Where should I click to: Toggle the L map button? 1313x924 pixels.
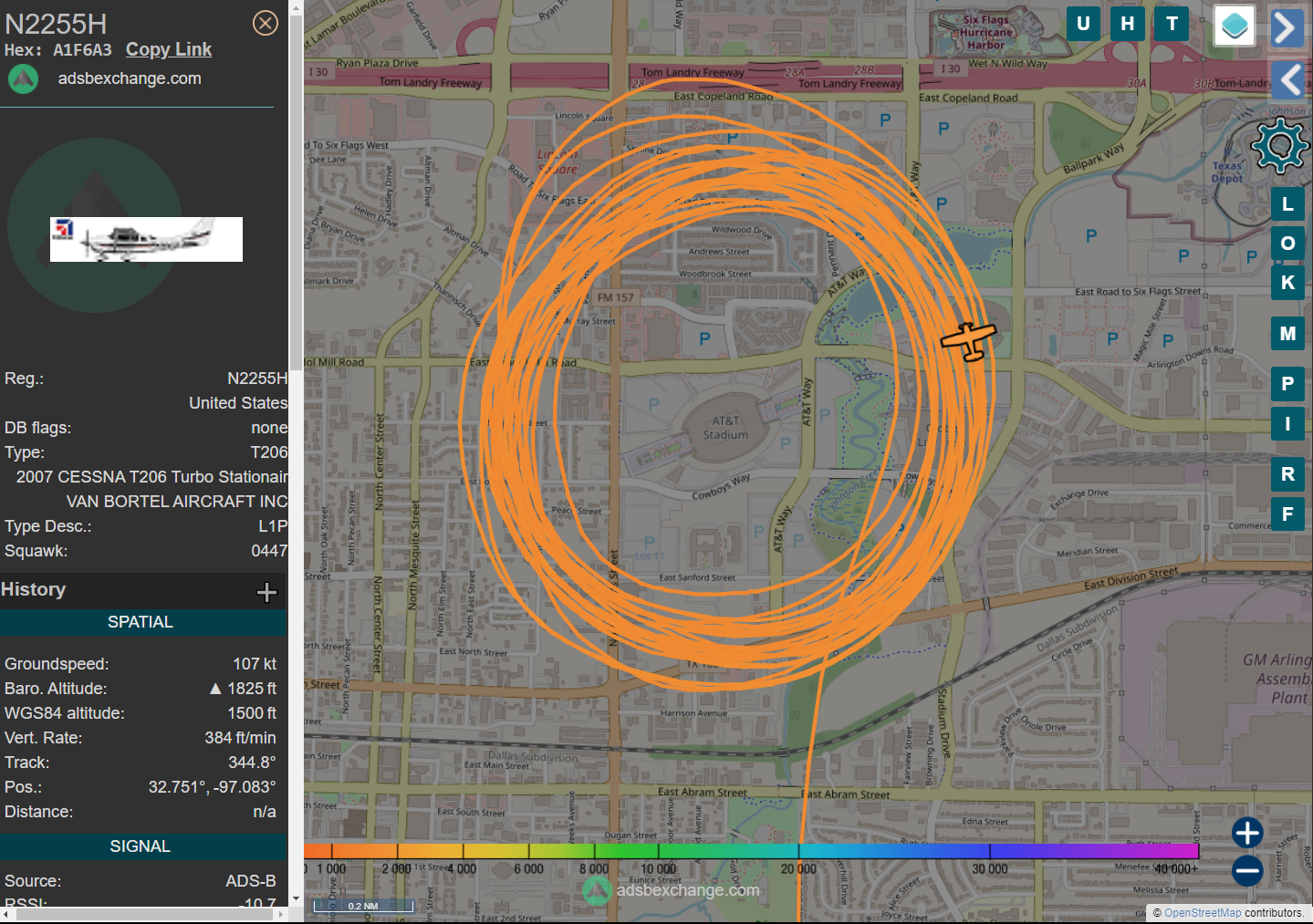point(1287,204)
